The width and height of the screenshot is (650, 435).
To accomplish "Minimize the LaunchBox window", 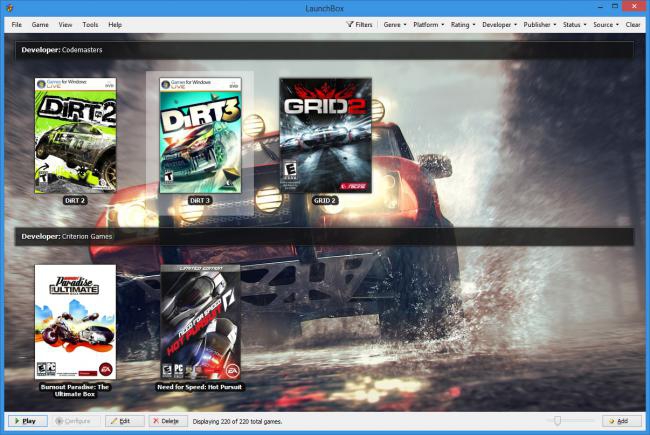I will point(600,7).
